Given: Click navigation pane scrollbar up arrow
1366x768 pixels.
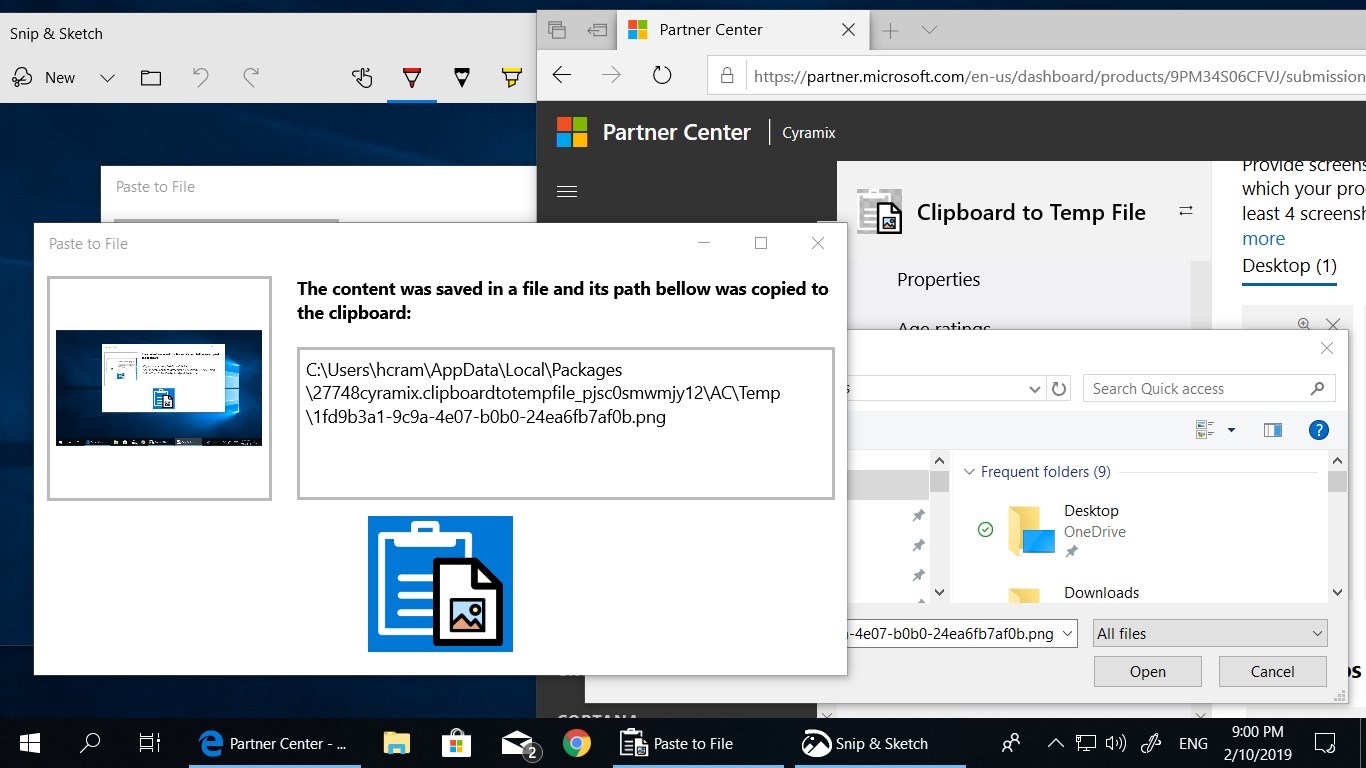Looking at the screenshot, I should point(939,461).
